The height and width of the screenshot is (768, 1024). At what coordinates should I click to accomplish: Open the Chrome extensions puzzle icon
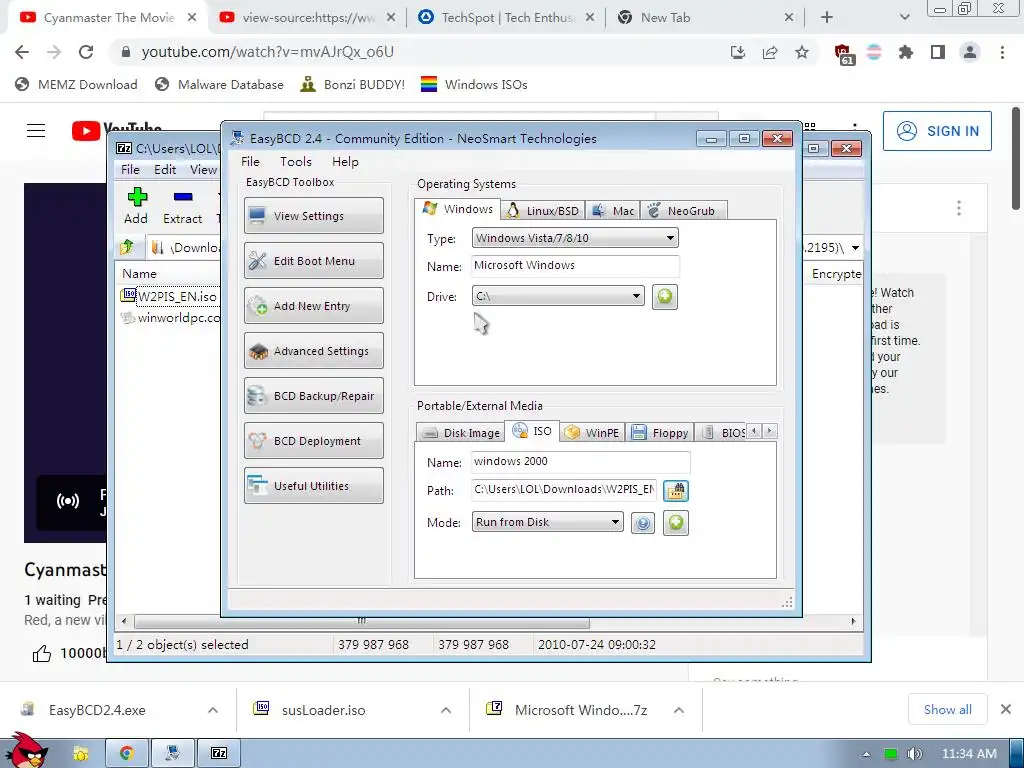tap(906, 52)
